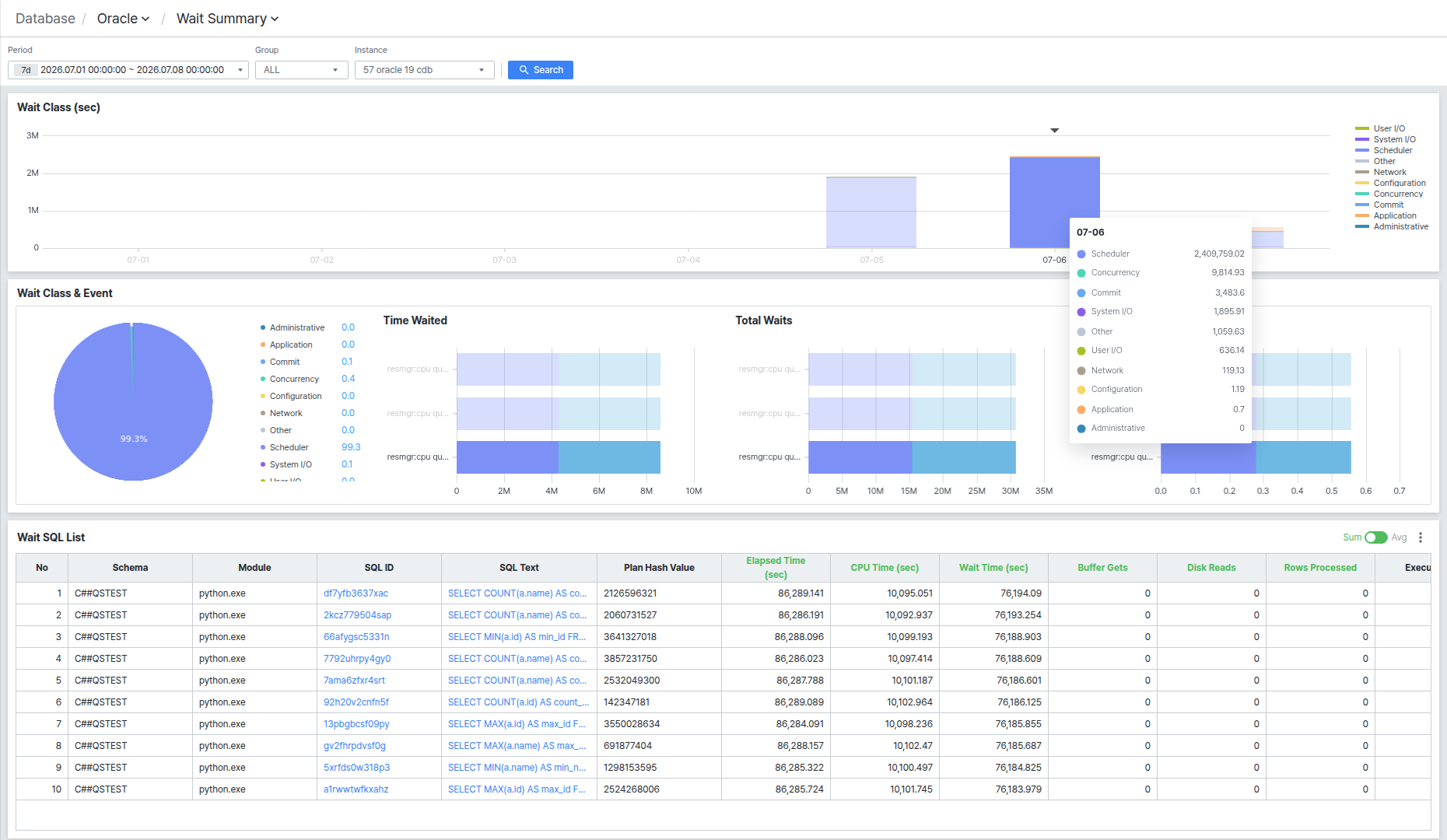Click the Database breadcrumb

tap(45, 19)
